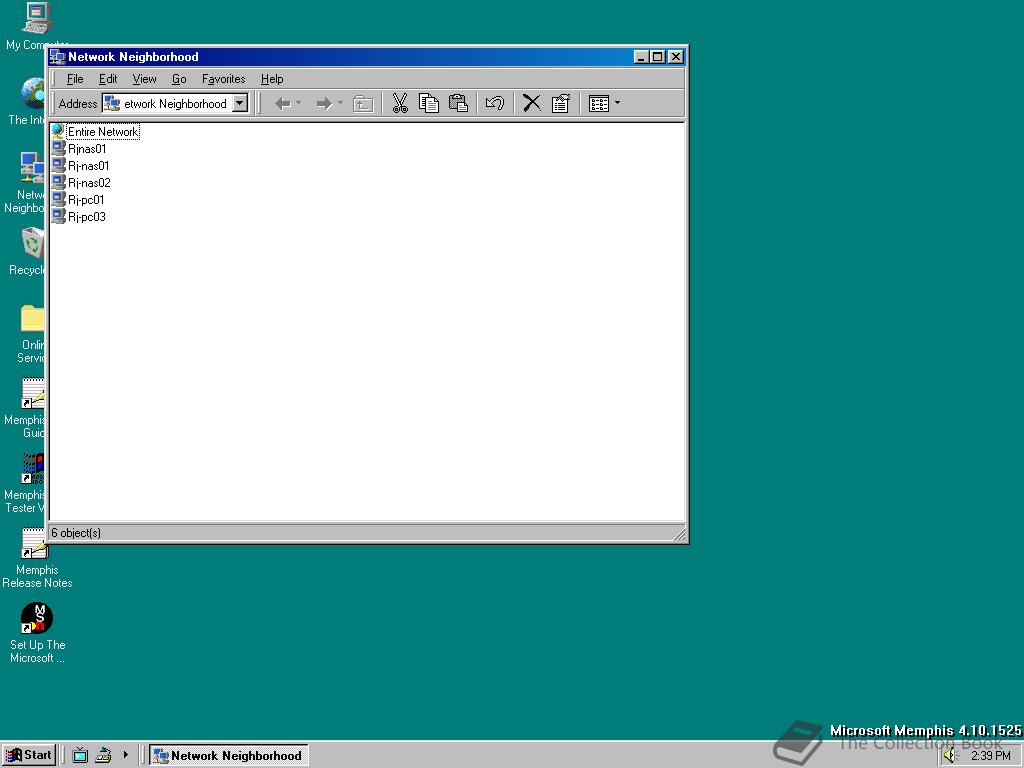Click the second quick launch icon beside TV

pos(103,756)
